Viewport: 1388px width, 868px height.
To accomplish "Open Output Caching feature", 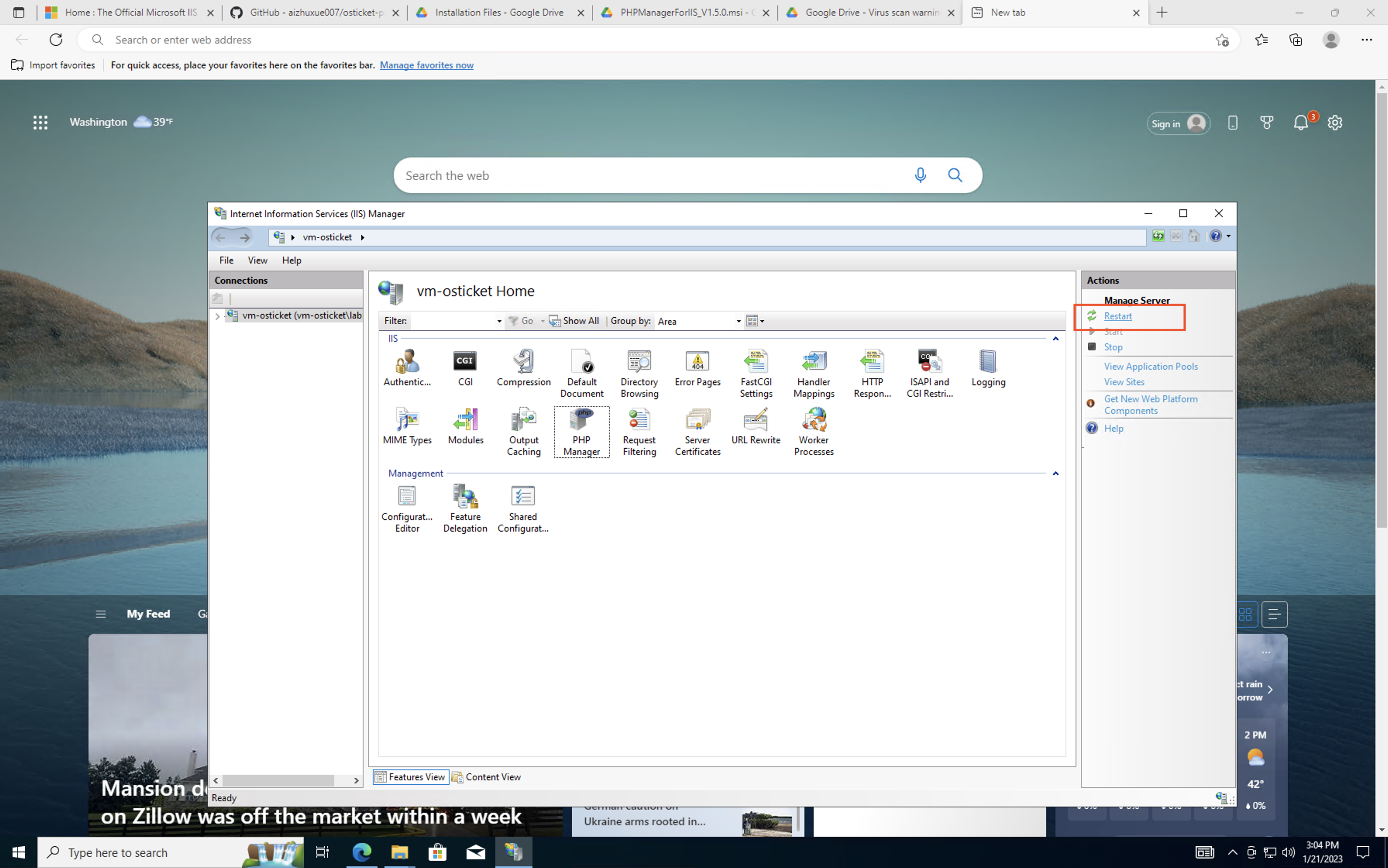I will (524, 432).
